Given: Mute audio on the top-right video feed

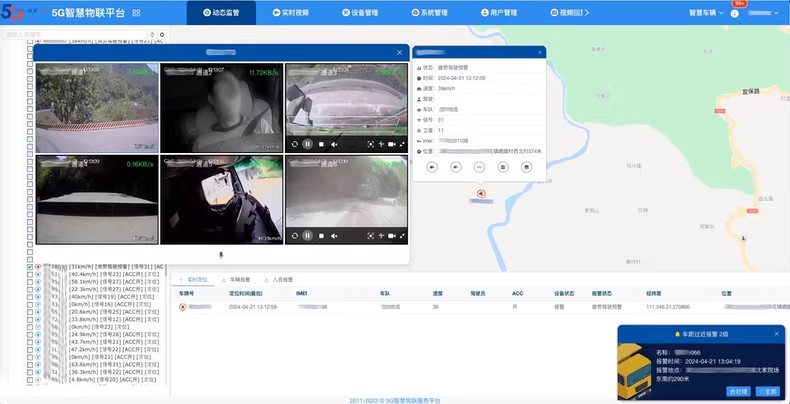Looking at the screenshot, I should click(334, 144).
